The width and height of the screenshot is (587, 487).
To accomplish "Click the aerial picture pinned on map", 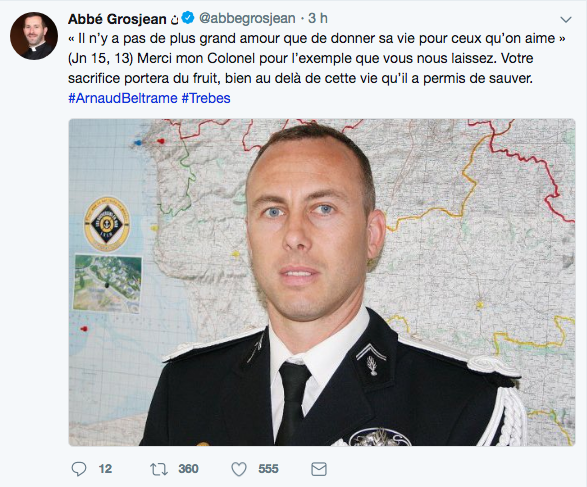I will point(107,283).
